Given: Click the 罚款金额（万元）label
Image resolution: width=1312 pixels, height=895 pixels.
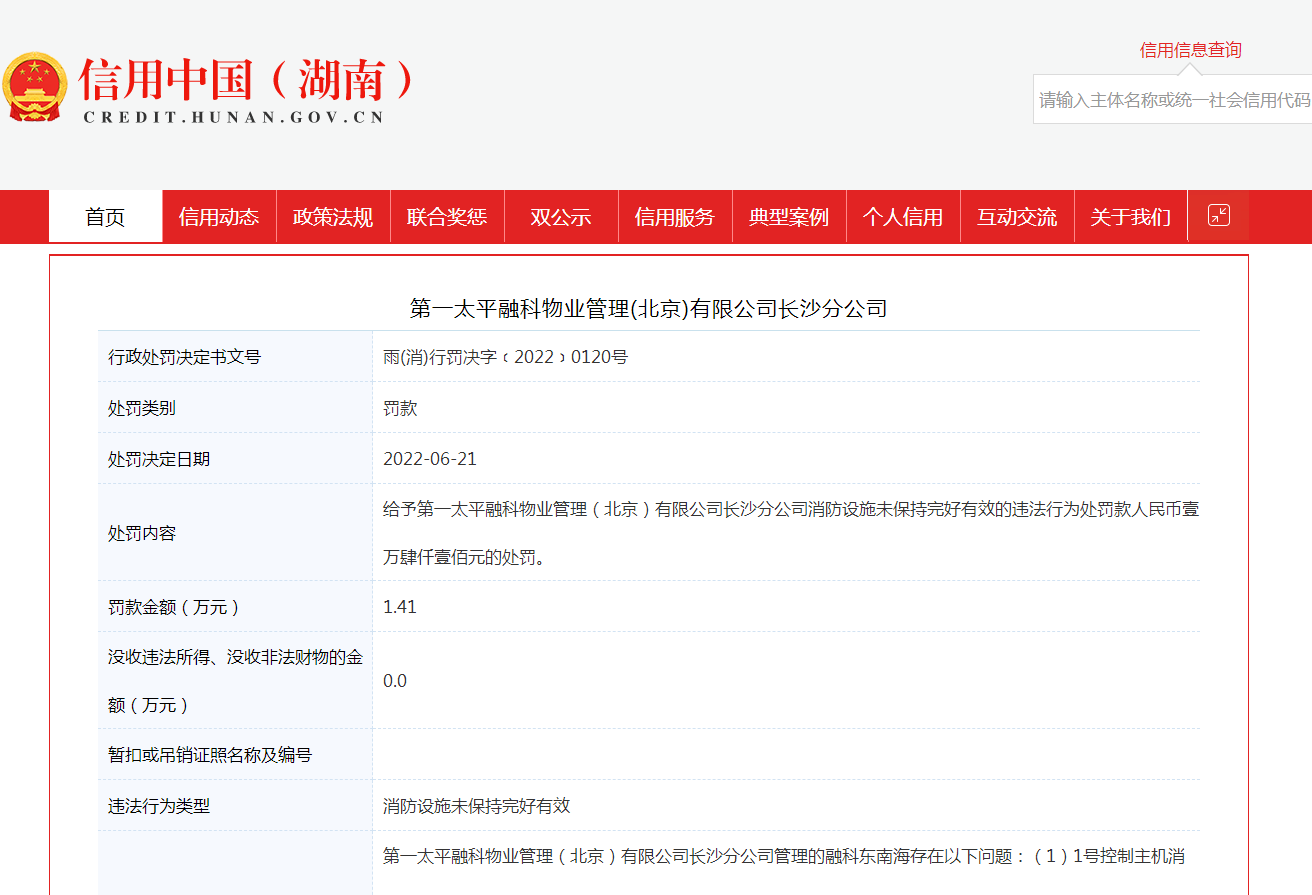Looking at the screenshot, I should (x=174, y=607).
